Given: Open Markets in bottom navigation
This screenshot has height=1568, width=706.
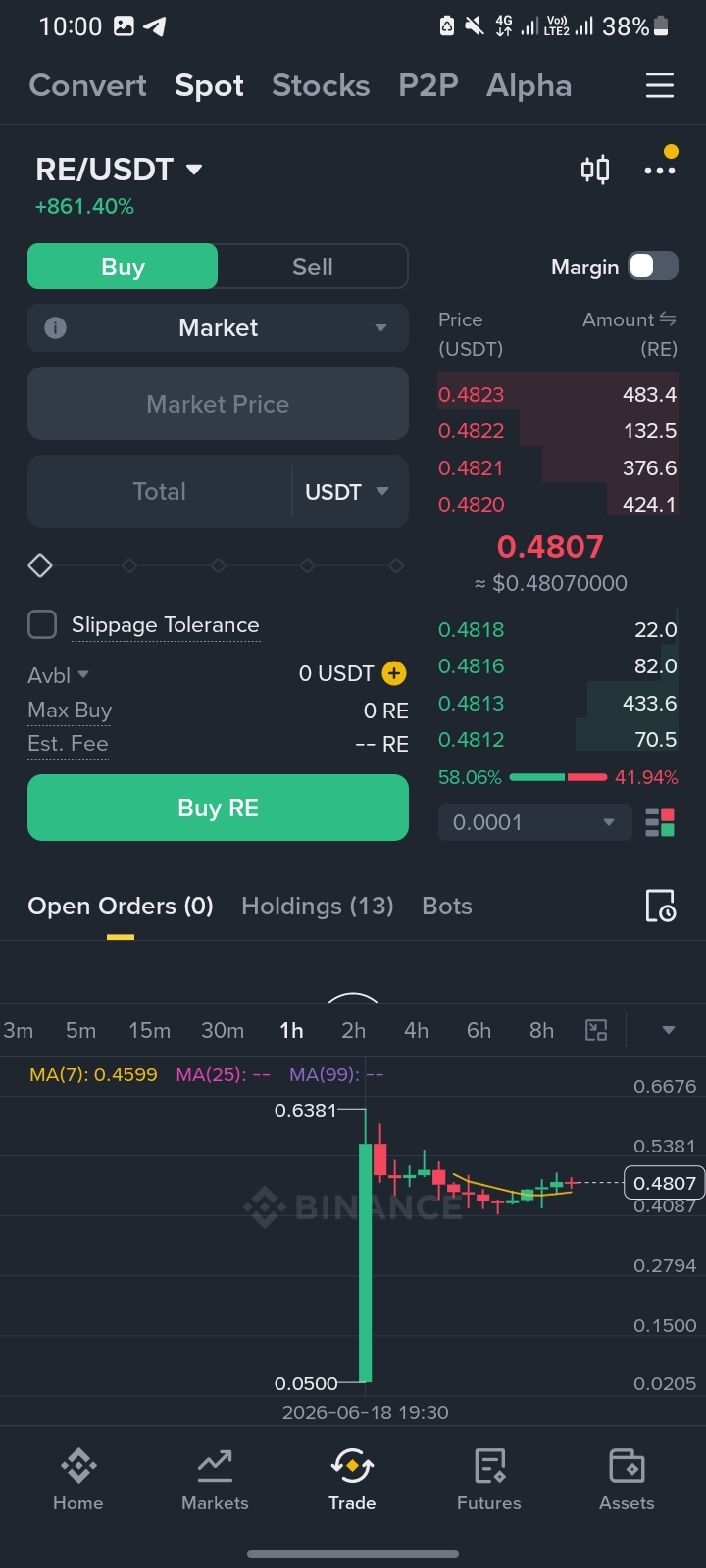Looking at the screenshot, I should (x=215, y=1480).
